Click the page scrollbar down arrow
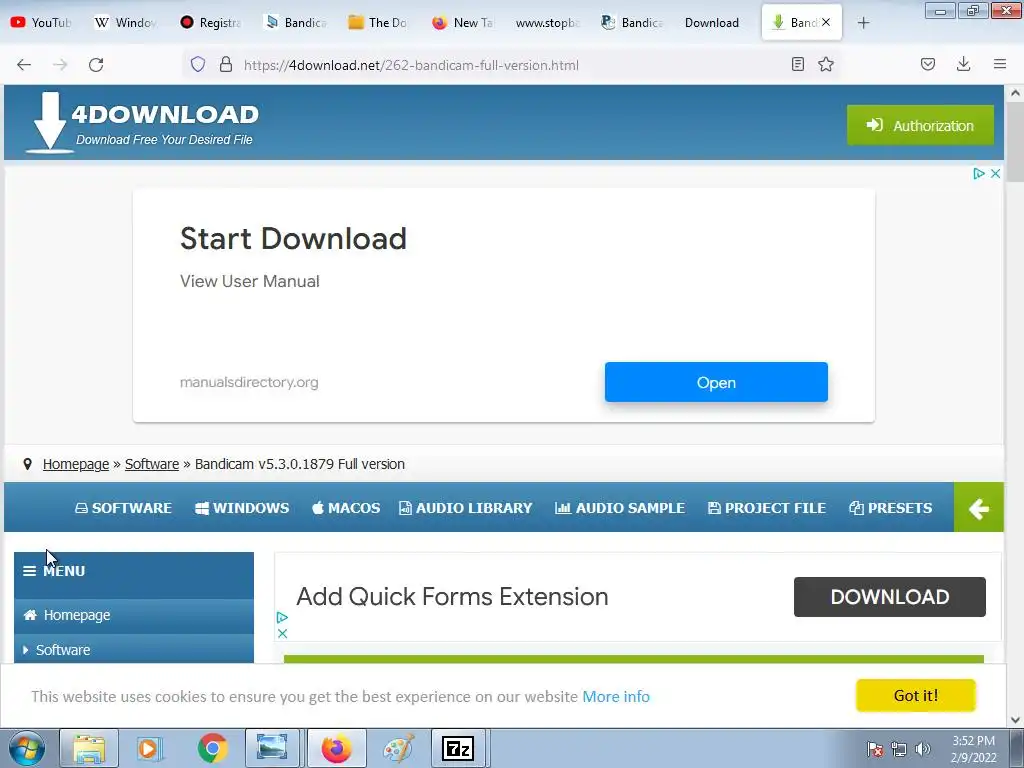Screen dimensions: 1024x768 [x=1015, y=720]
